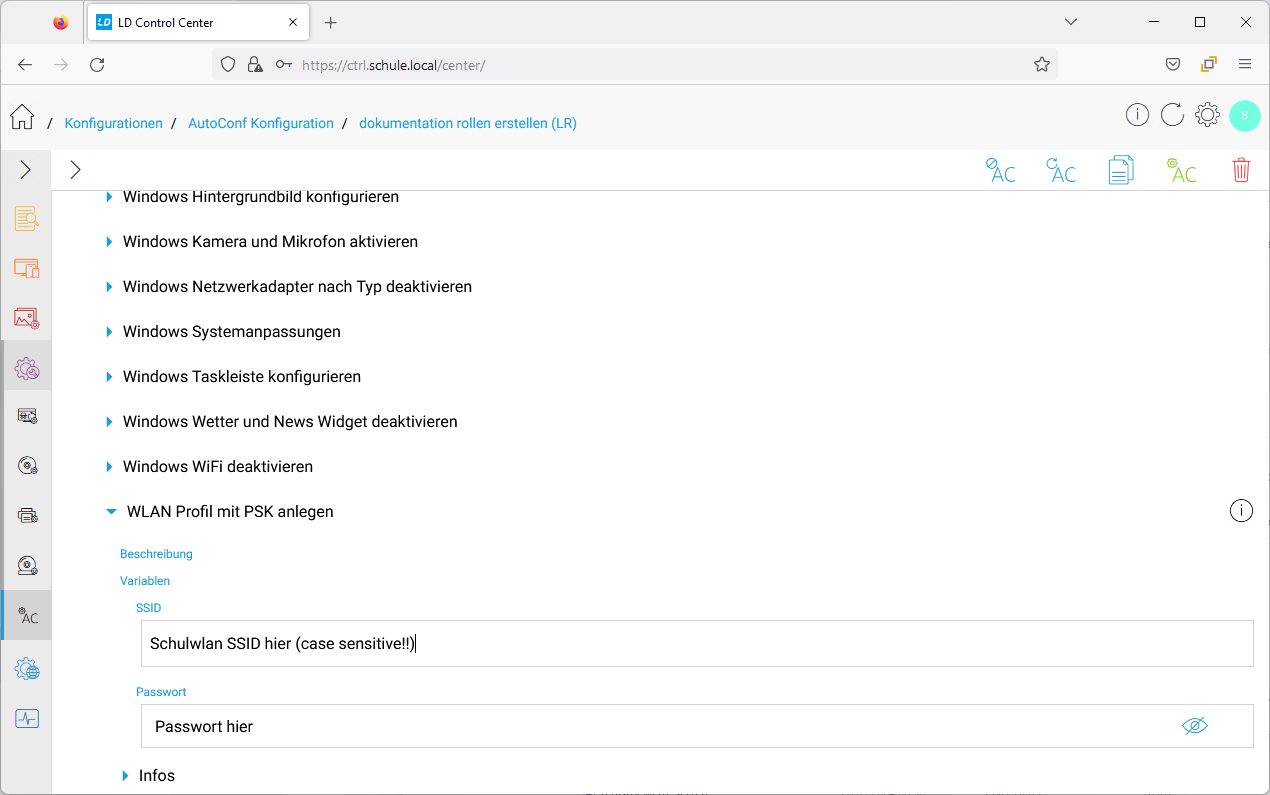List all open tabs dropdown arrow
The image size is (1270, 795).
[1071, 22]
